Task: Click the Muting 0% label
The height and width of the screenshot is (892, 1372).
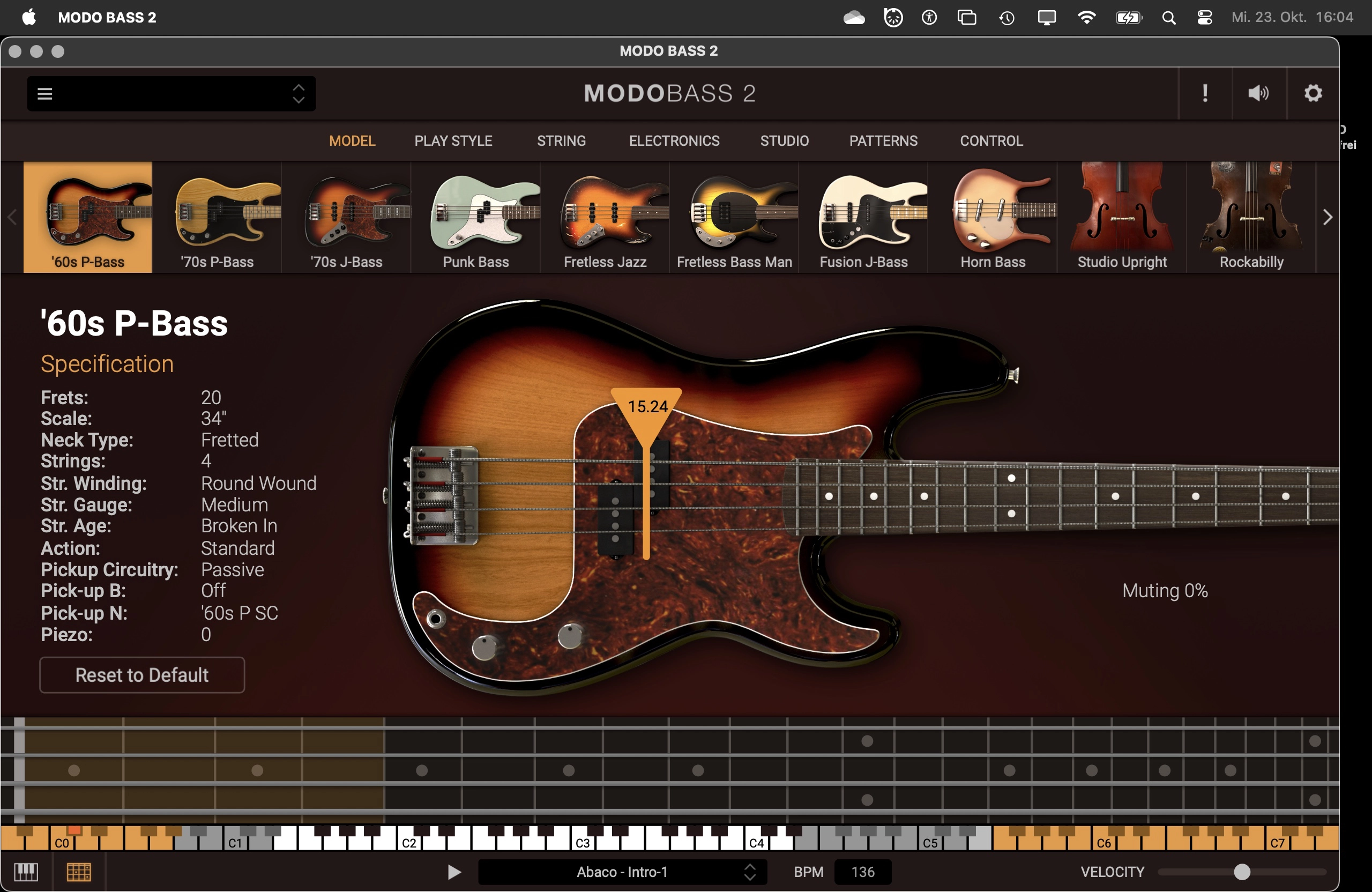Action: point(1165,590)
